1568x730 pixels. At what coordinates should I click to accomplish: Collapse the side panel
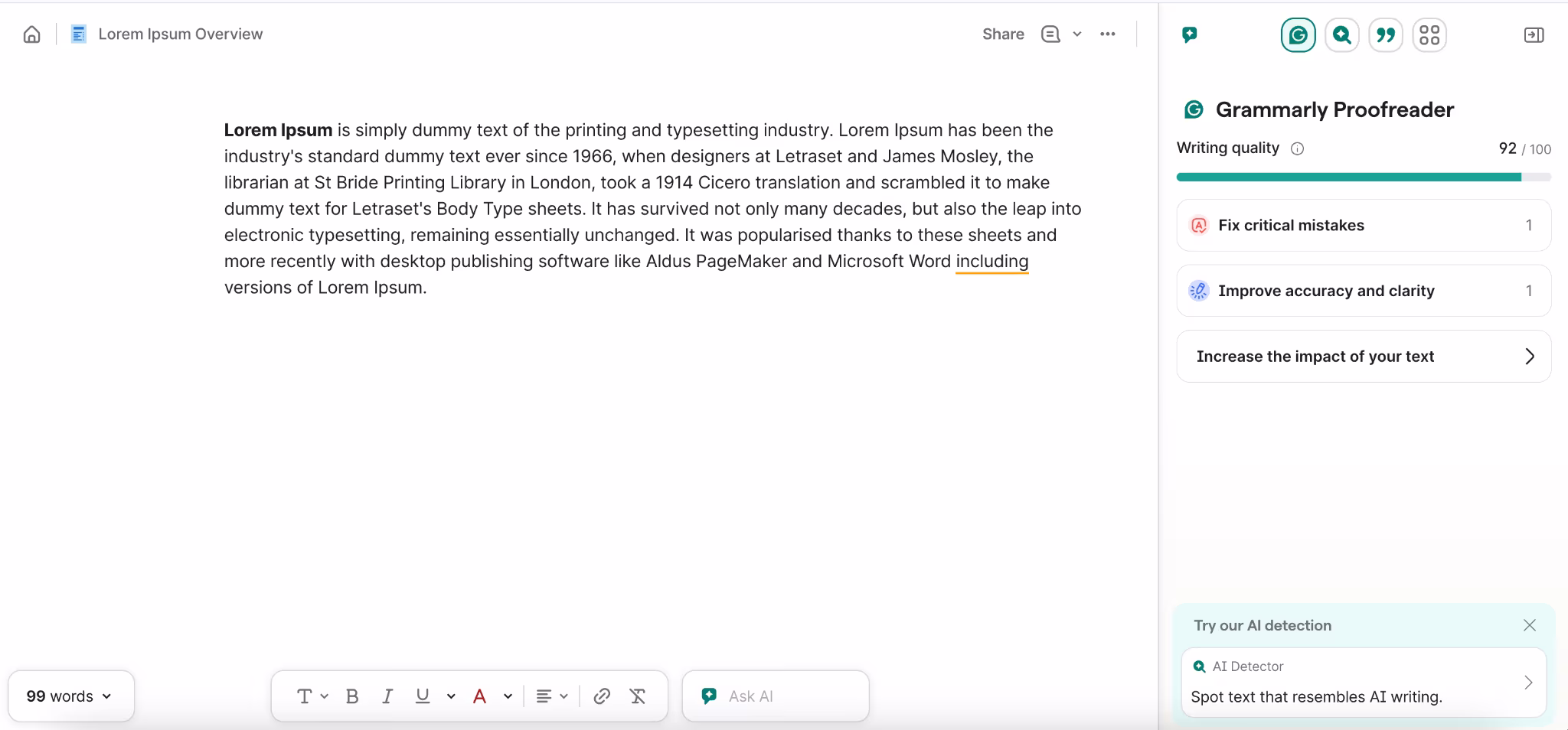click(1534, 35)
